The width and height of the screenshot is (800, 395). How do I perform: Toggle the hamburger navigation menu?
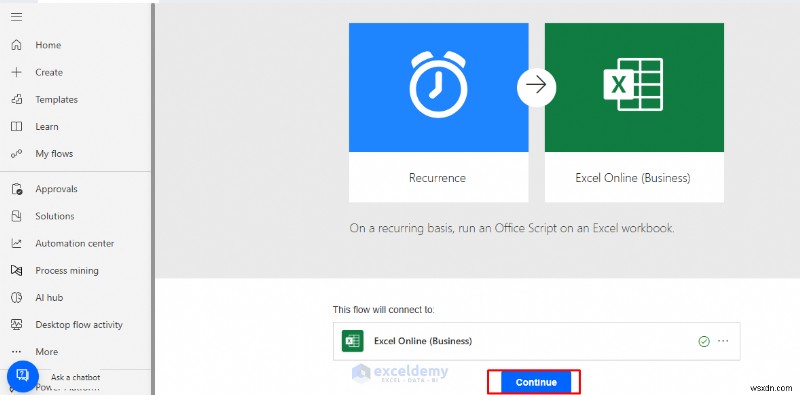click(x=16, y=17)
